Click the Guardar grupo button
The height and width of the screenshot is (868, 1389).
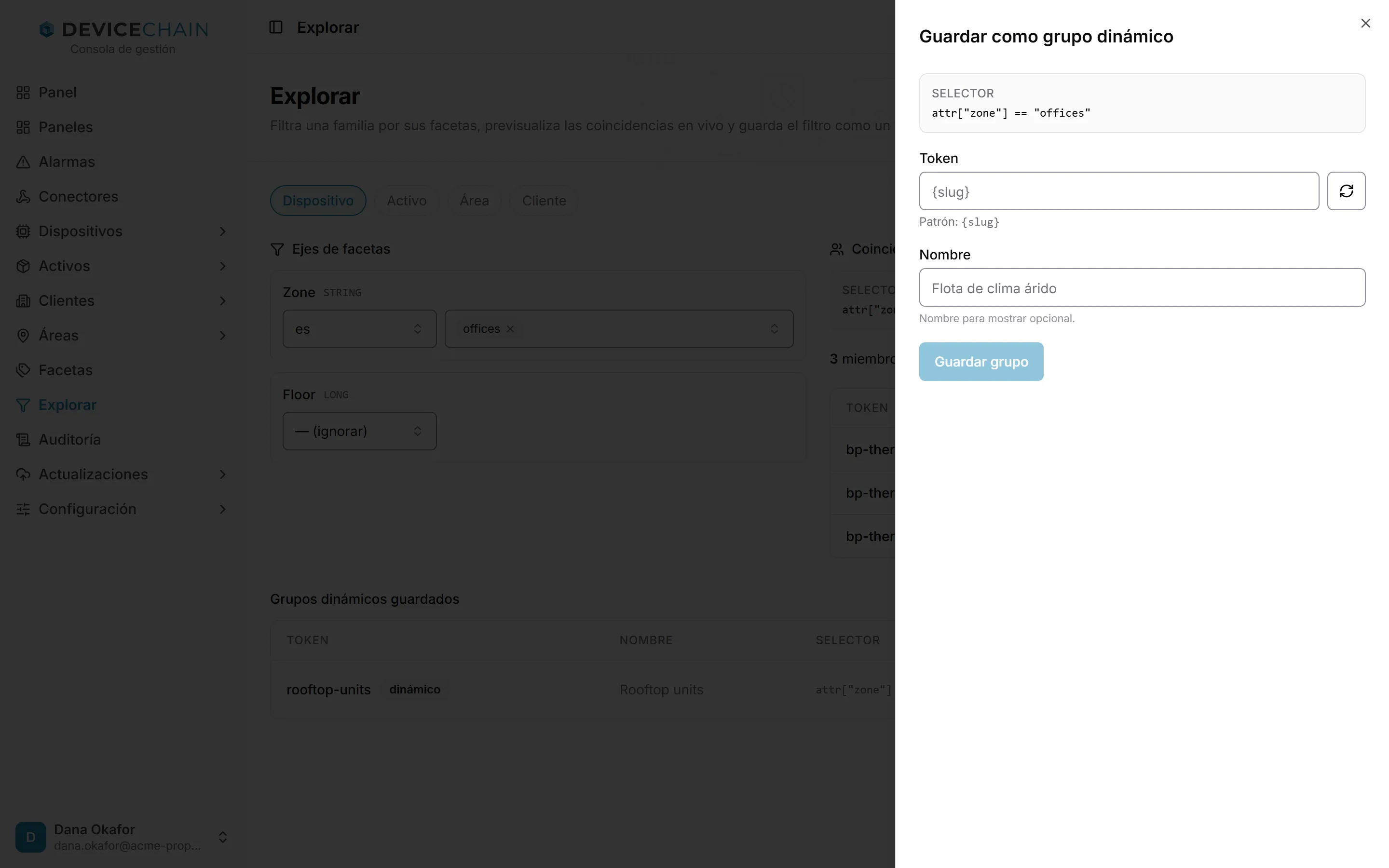(981, 362)
